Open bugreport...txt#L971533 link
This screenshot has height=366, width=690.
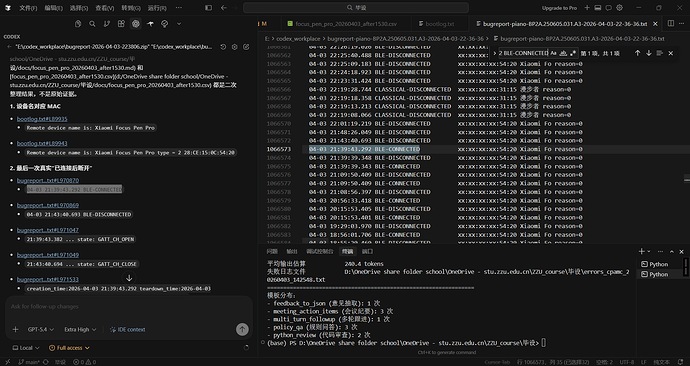pyautogui.click(x=48, y=279)
